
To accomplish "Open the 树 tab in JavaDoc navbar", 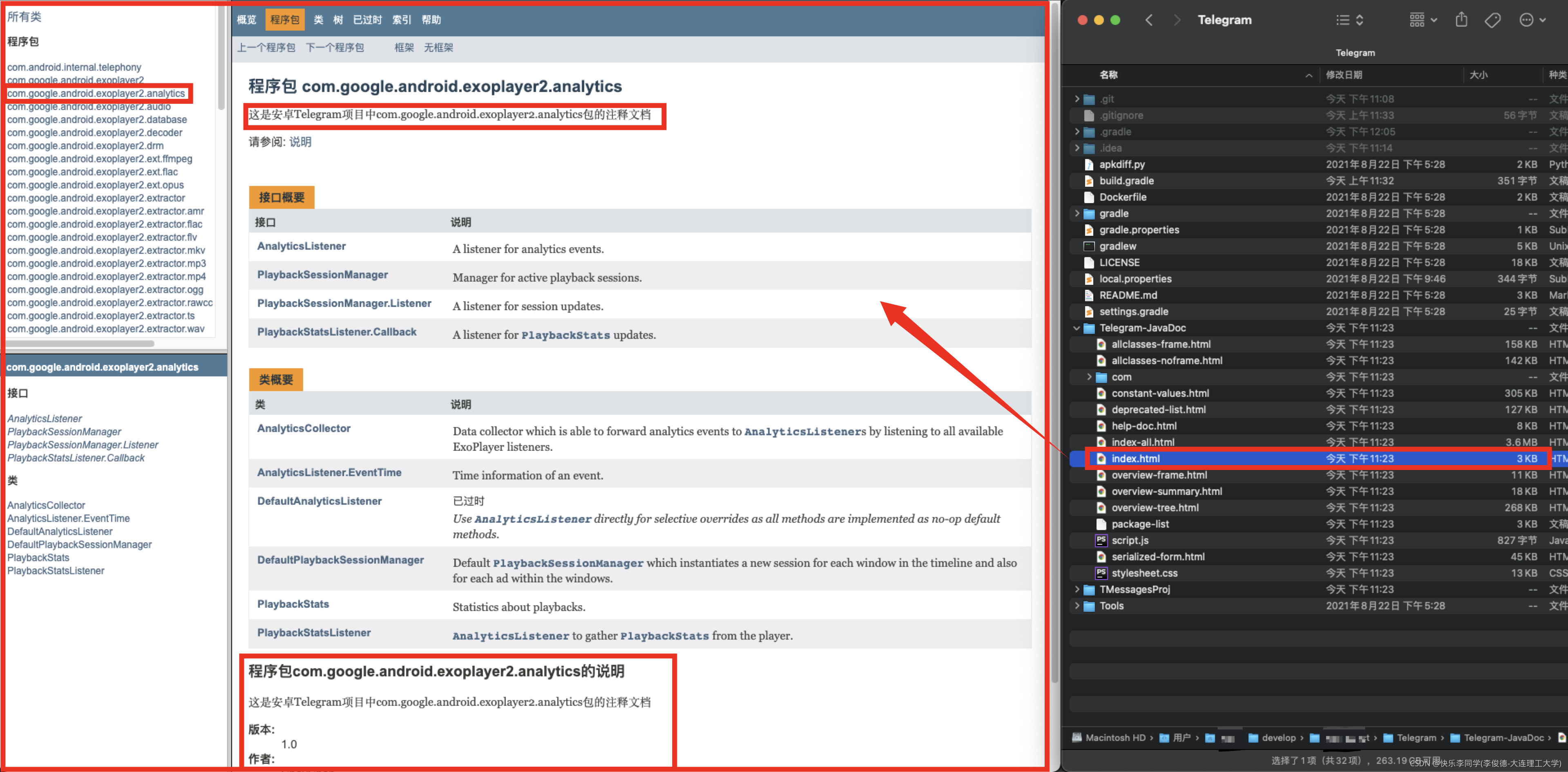I will coord(338,20).
